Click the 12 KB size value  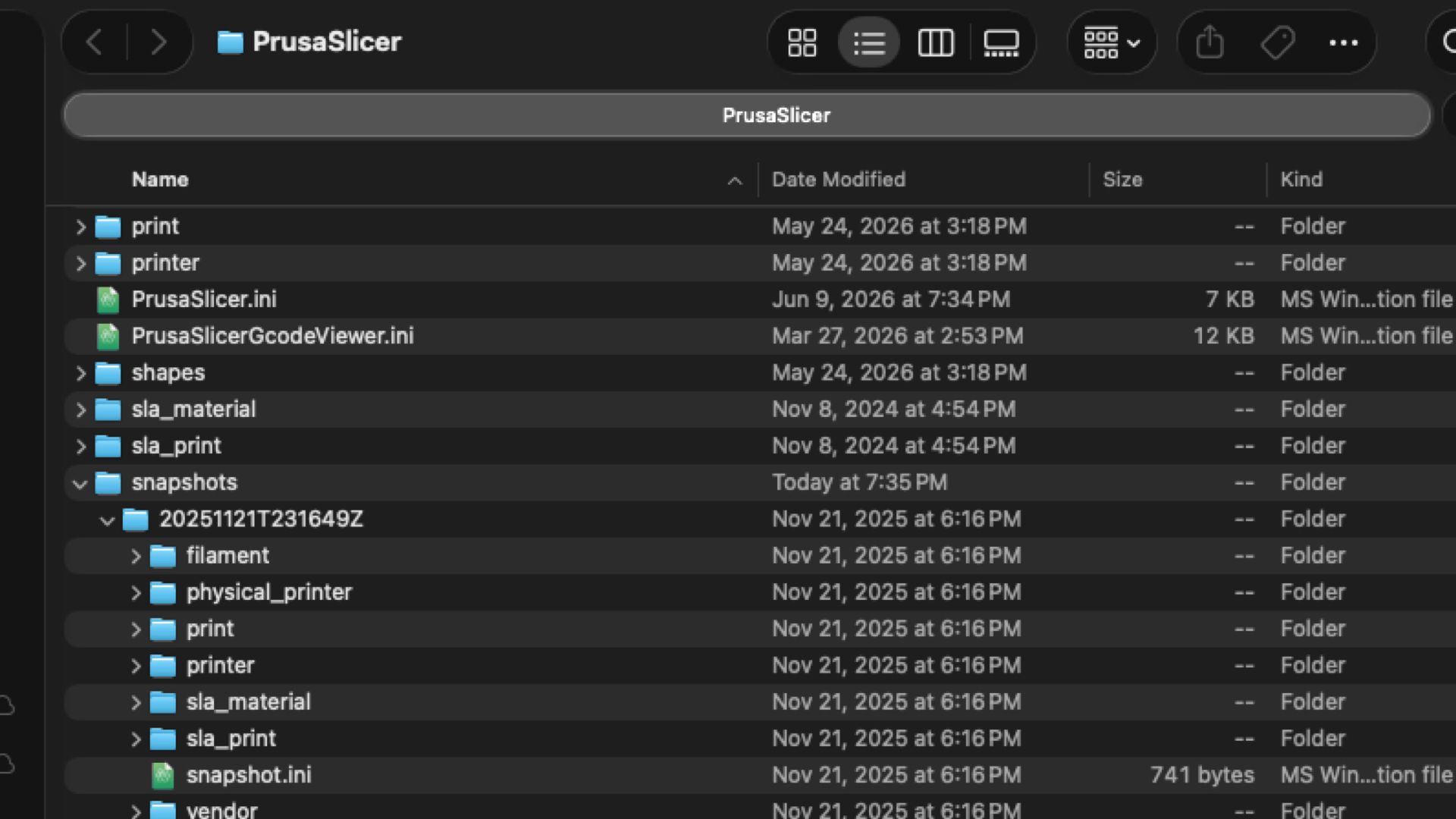[x=1224, y=336]
